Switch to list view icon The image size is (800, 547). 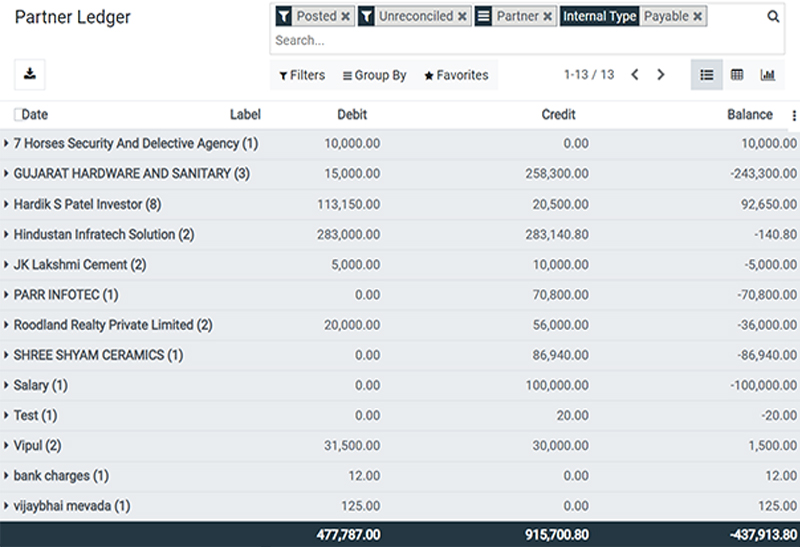(707, 75)
